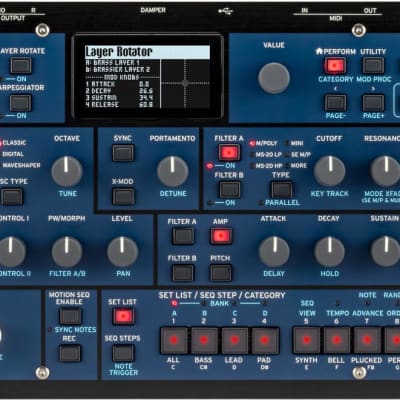Adjust the PORTAMENTO / DETUNE knob
The height and width of the screenshot is (400, 400).
click(x=173, y=171)
